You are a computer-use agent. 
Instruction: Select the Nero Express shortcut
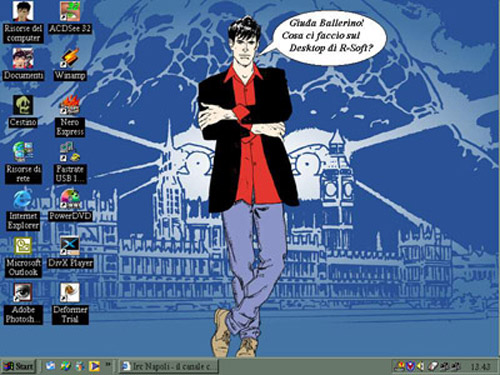click(x=70, y=105)
